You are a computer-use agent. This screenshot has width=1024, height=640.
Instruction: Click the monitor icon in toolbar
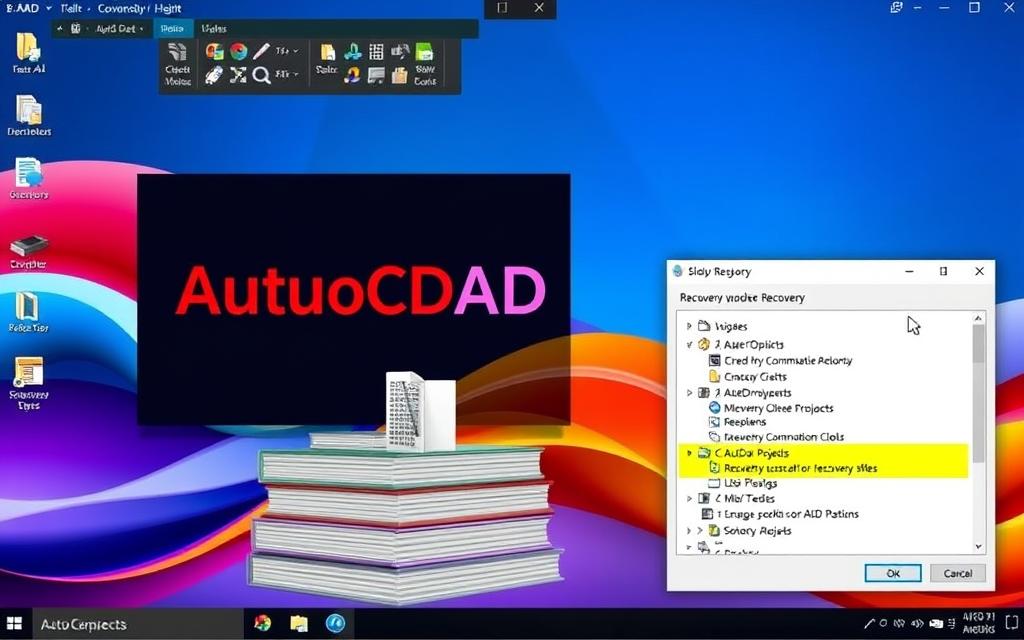(x=377, y=75)
